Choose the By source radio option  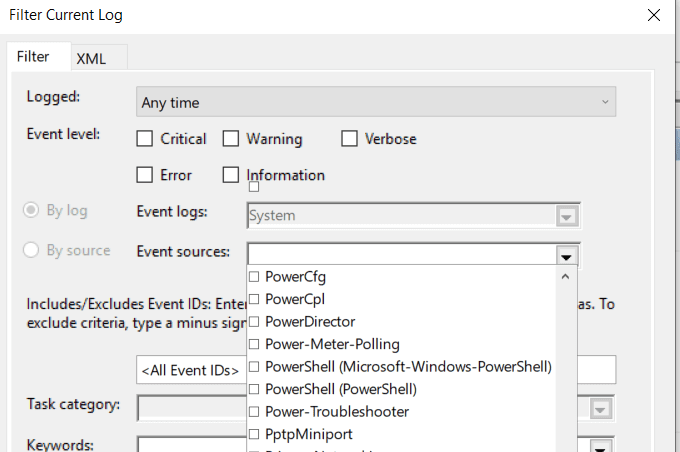tap(32, 250)
